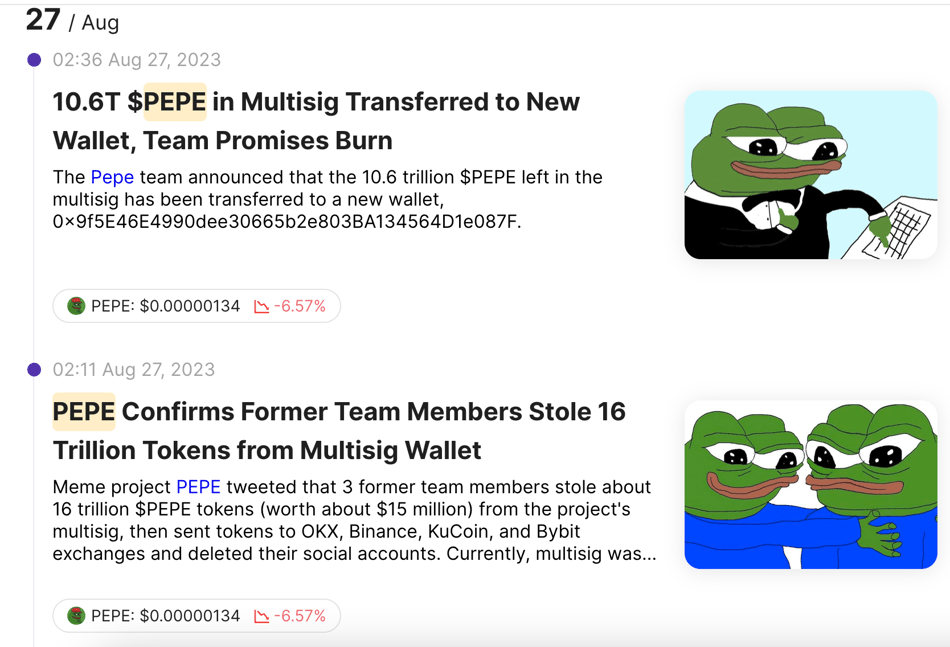Click the -6.57% change in second price pill

click(300, 616)
